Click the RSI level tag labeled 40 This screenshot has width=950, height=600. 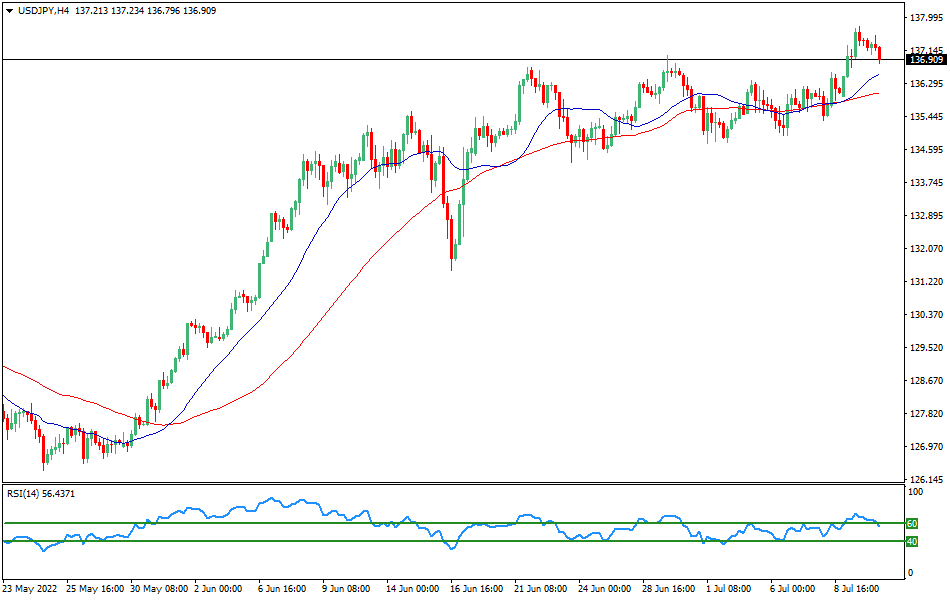pyautogui.click(x=911, y=541)
